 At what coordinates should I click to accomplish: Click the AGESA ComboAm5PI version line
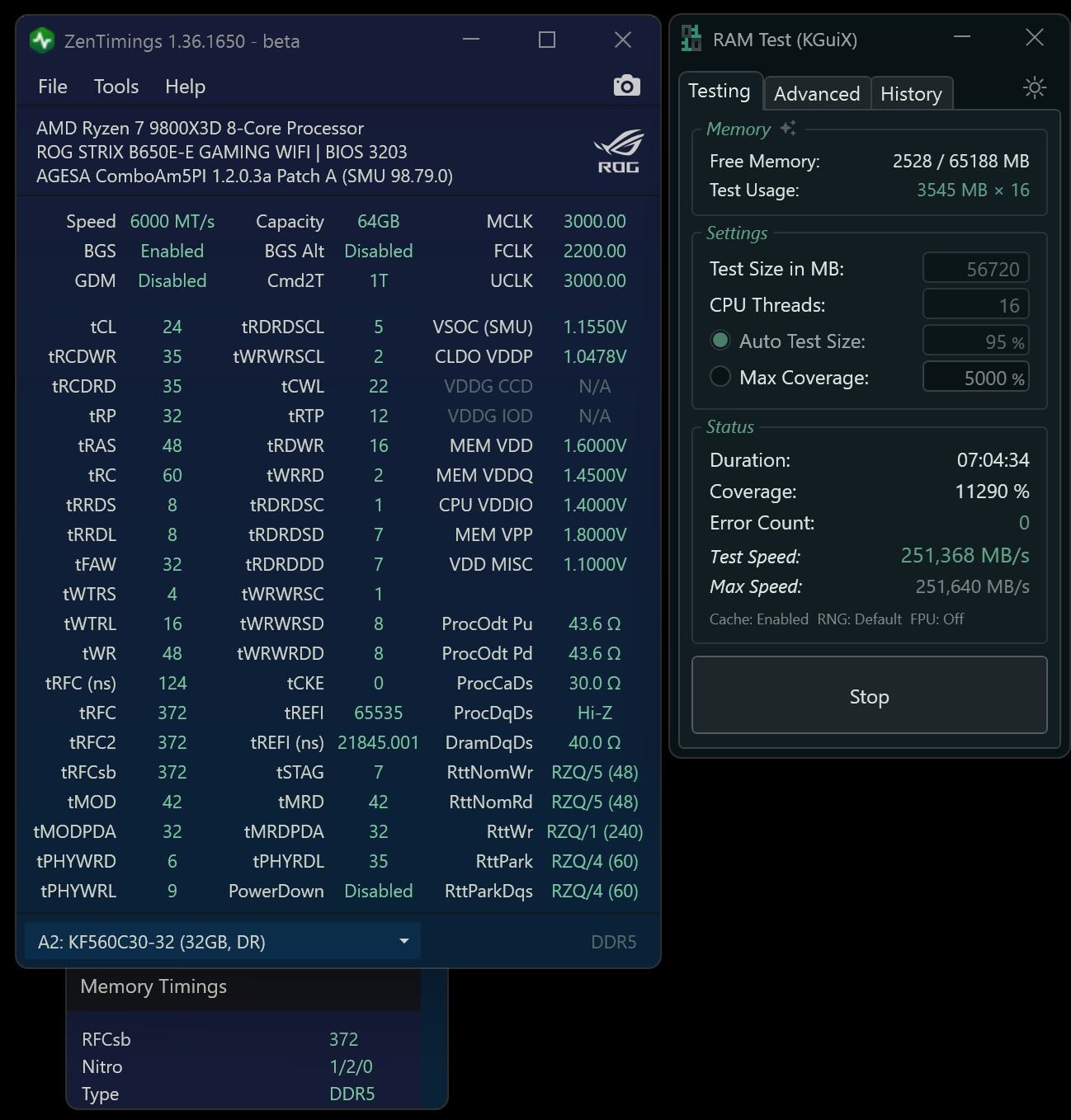(x=244, y=176)
